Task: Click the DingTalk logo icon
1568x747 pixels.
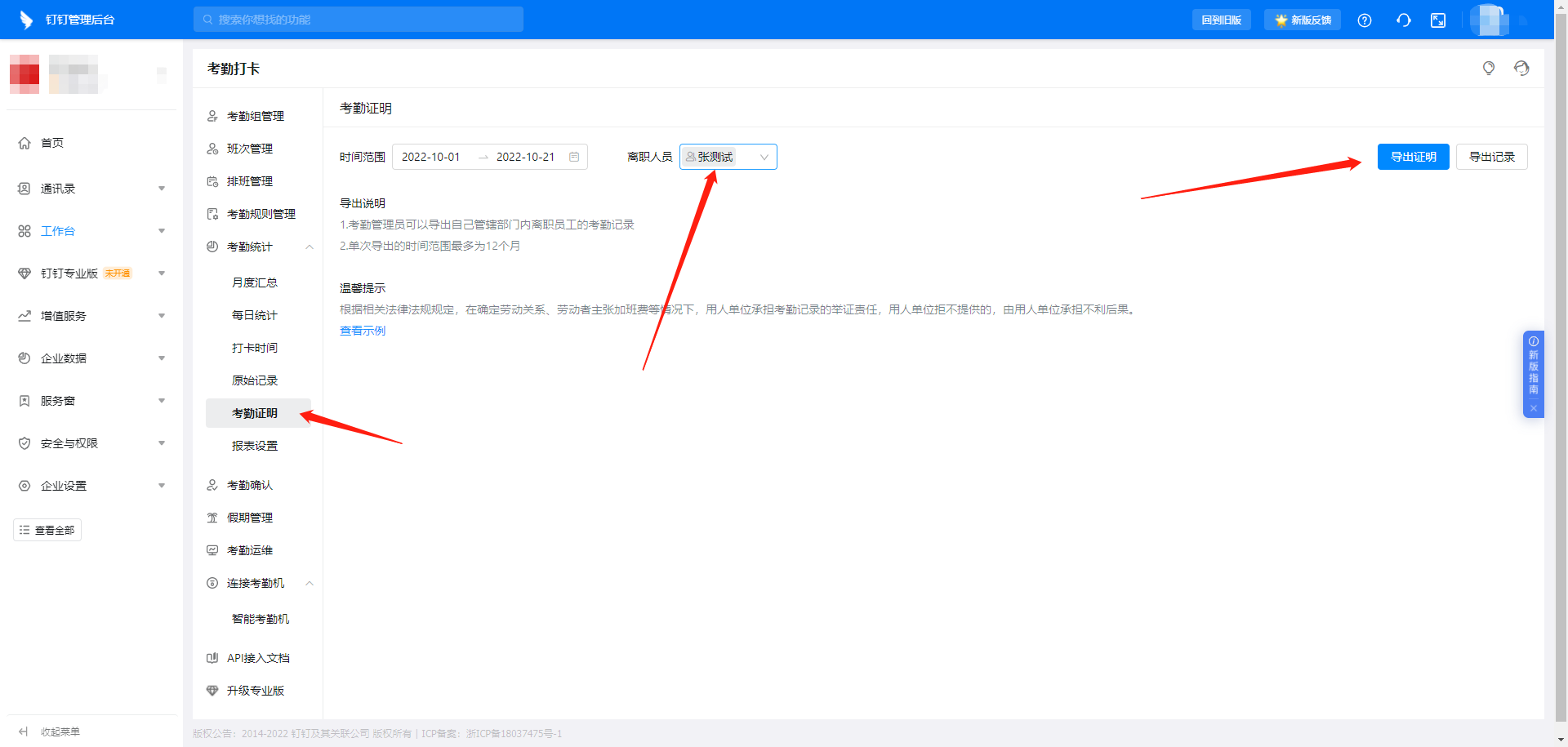Action: tap(26, 20)
